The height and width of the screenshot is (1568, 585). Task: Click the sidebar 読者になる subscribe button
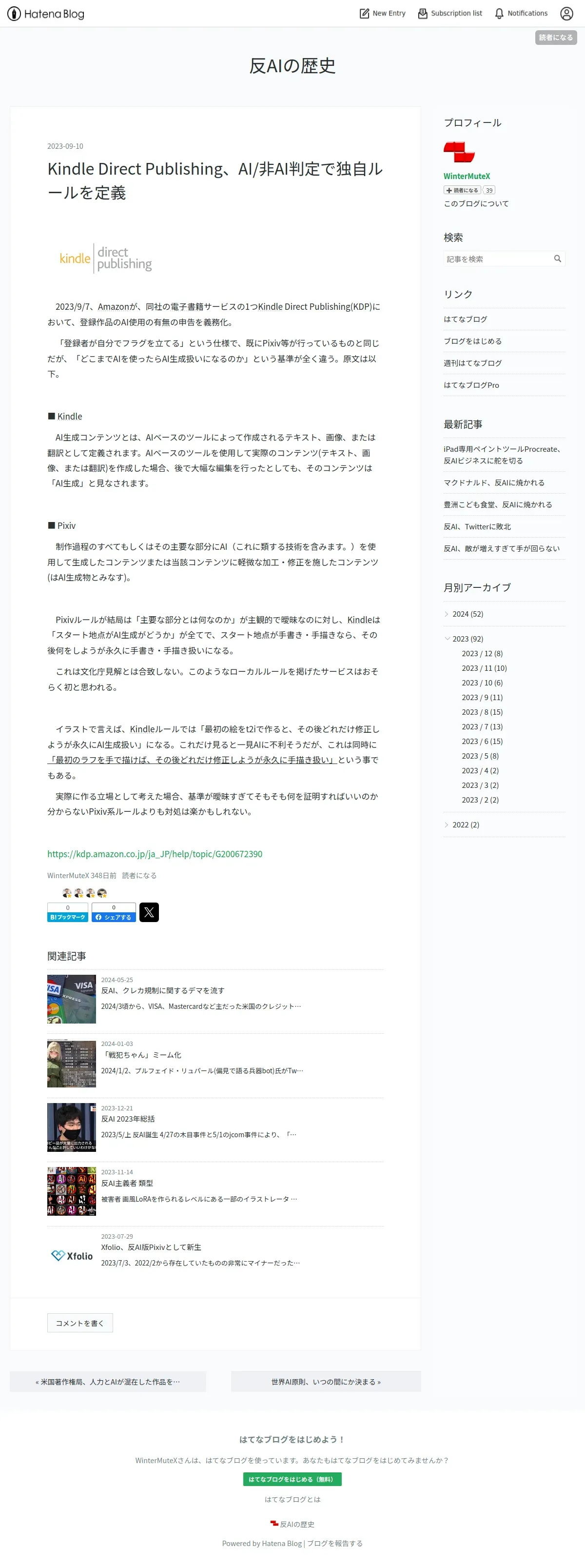coord(462,190)
